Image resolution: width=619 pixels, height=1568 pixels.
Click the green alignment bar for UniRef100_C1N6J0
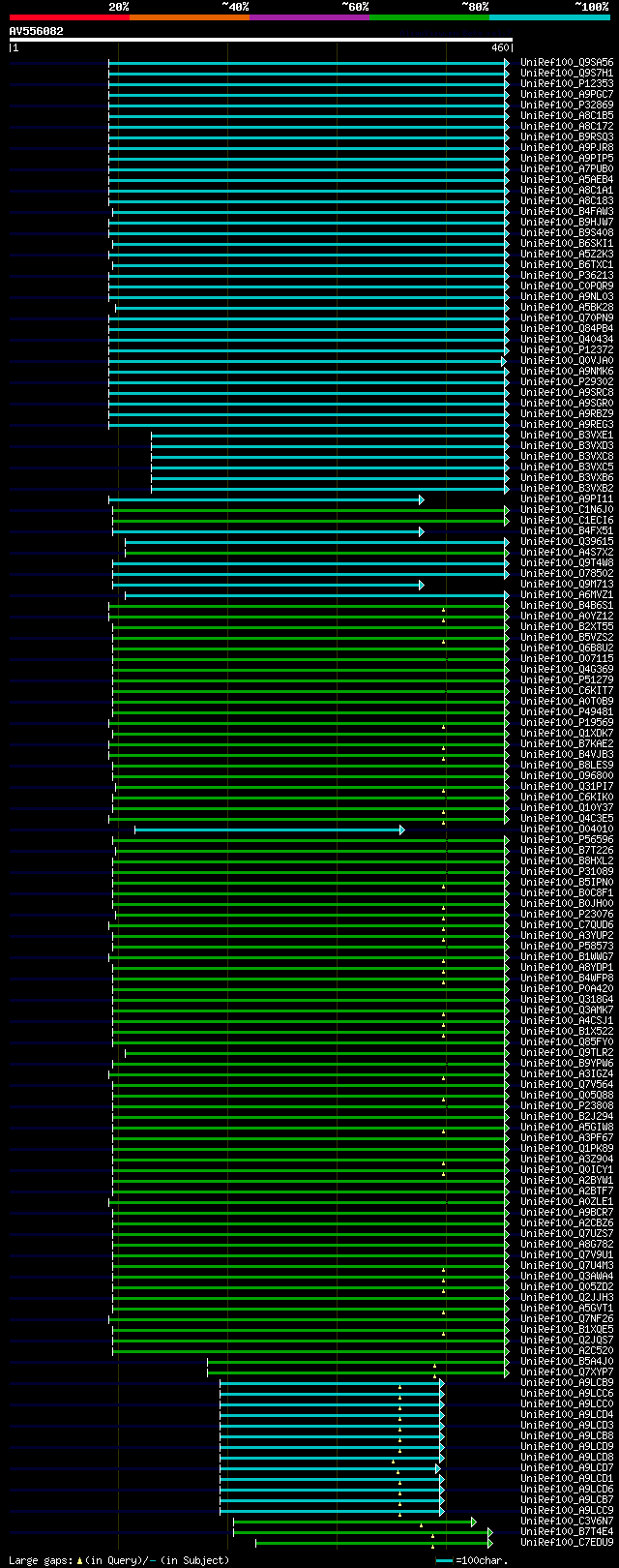tap(310, 510)
